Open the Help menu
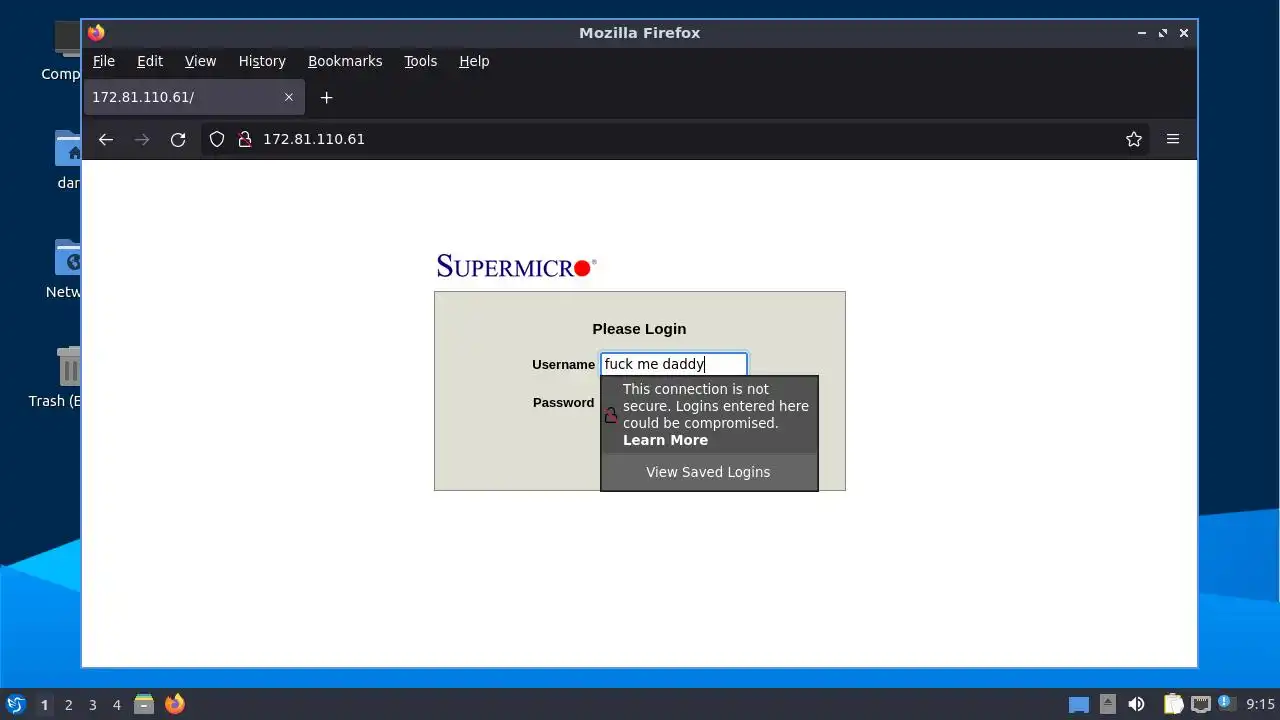 (x=474, y=61)
